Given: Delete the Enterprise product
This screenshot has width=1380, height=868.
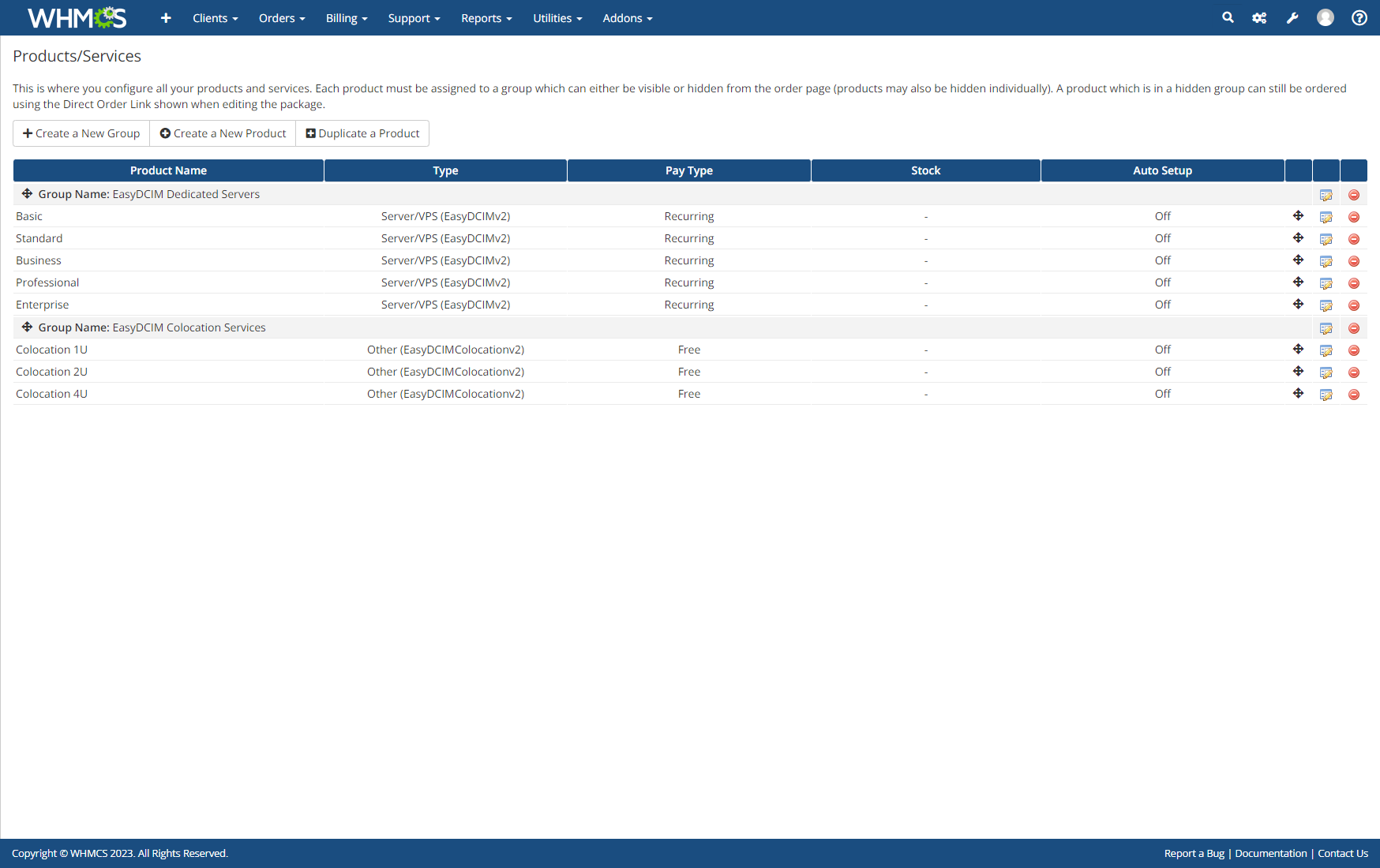Looking at the screenshot, I should 1354,305.
